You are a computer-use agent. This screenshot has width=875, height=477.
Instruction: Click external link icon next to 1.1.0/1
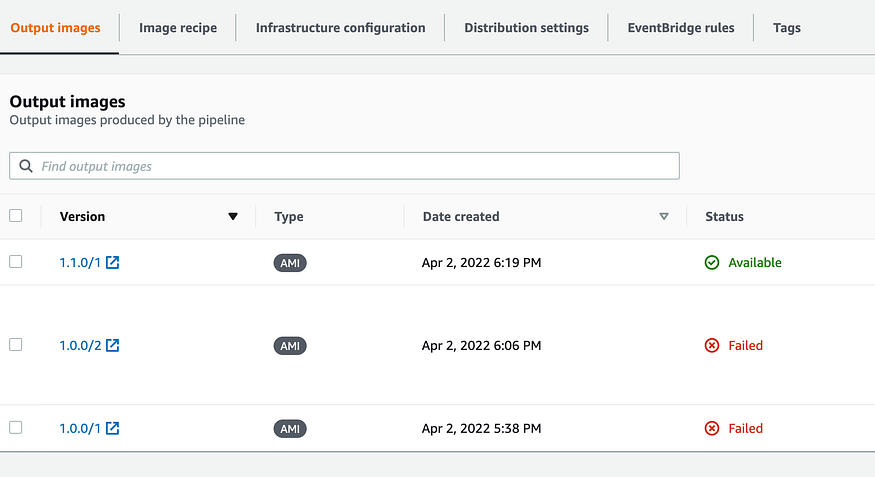click(x=113, y=263)
